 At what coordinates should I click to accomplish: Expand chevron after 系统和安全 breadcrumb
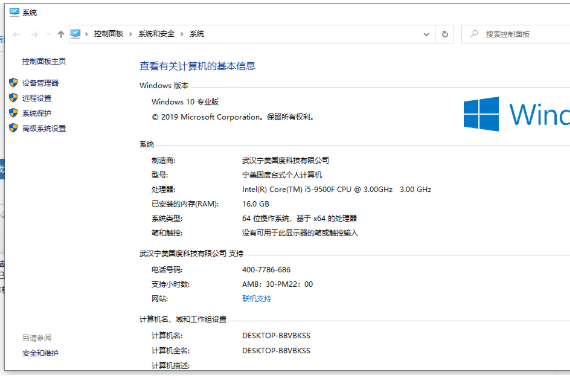pyautogui.click(x=182, y=34)
